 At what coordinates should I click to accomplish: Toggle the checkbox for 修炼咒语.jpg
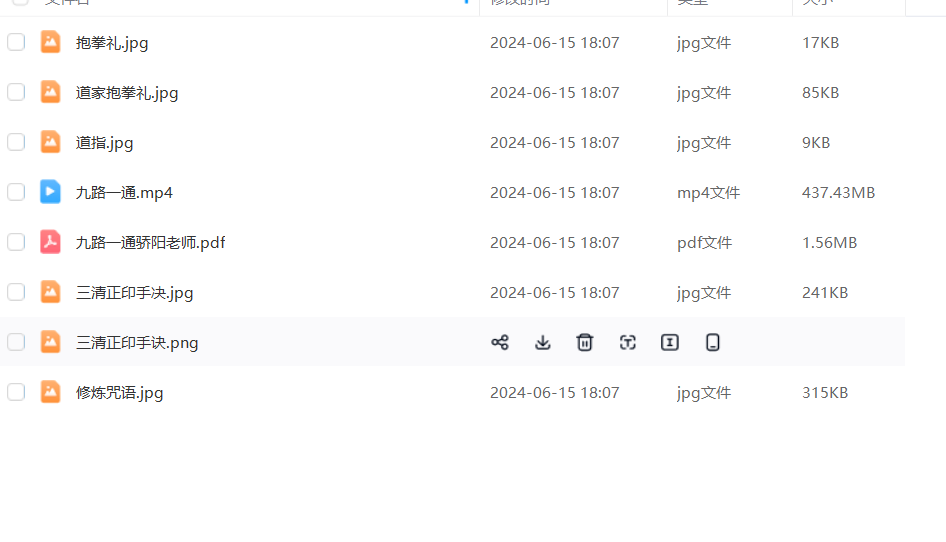point(16,392)
